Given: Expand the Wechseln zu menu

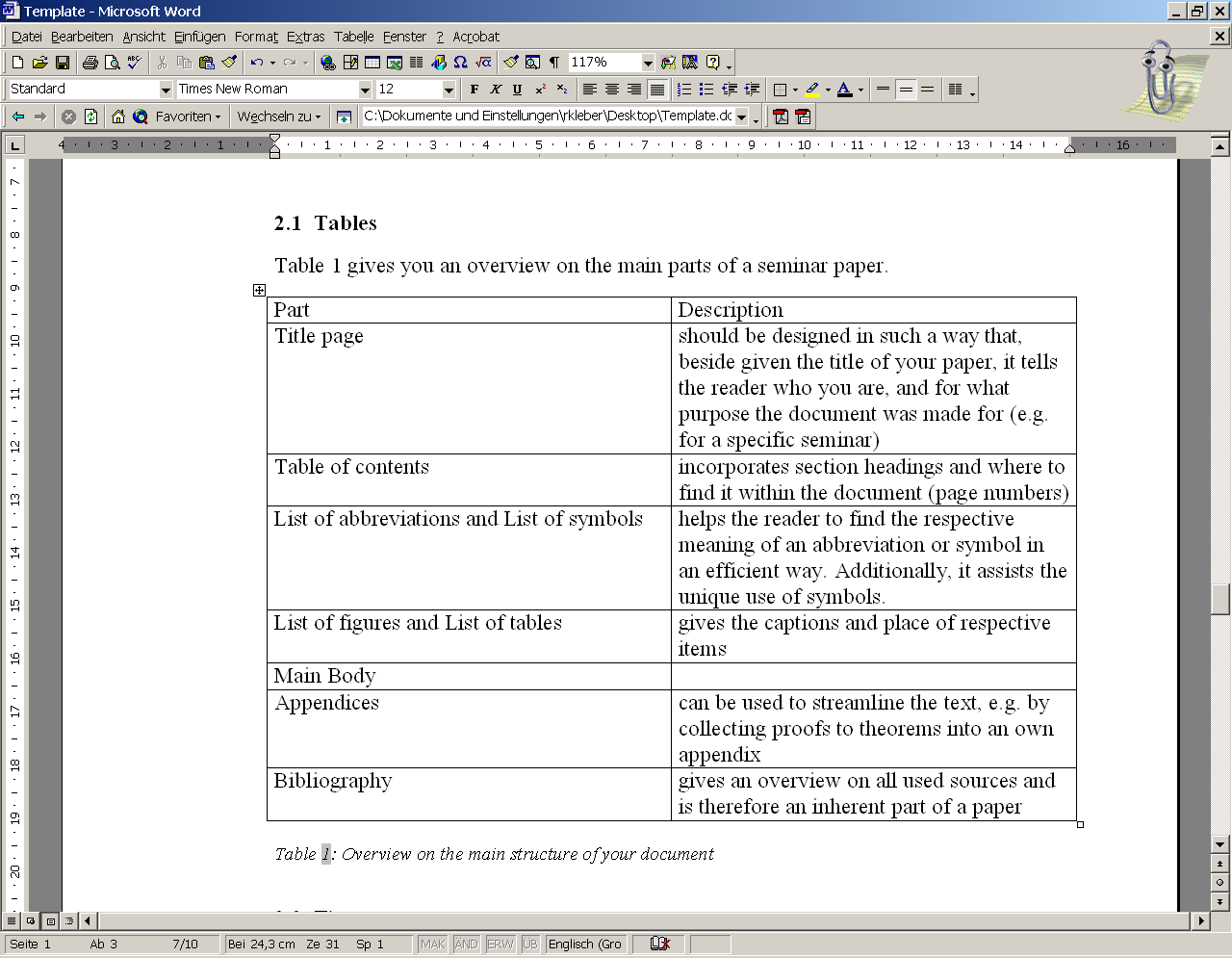Looking at the screenshot, I should (x=279, y=117).
